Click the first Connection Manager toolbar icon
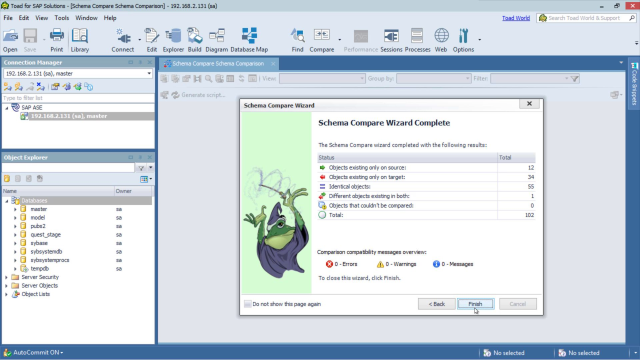 pos(7,87)
